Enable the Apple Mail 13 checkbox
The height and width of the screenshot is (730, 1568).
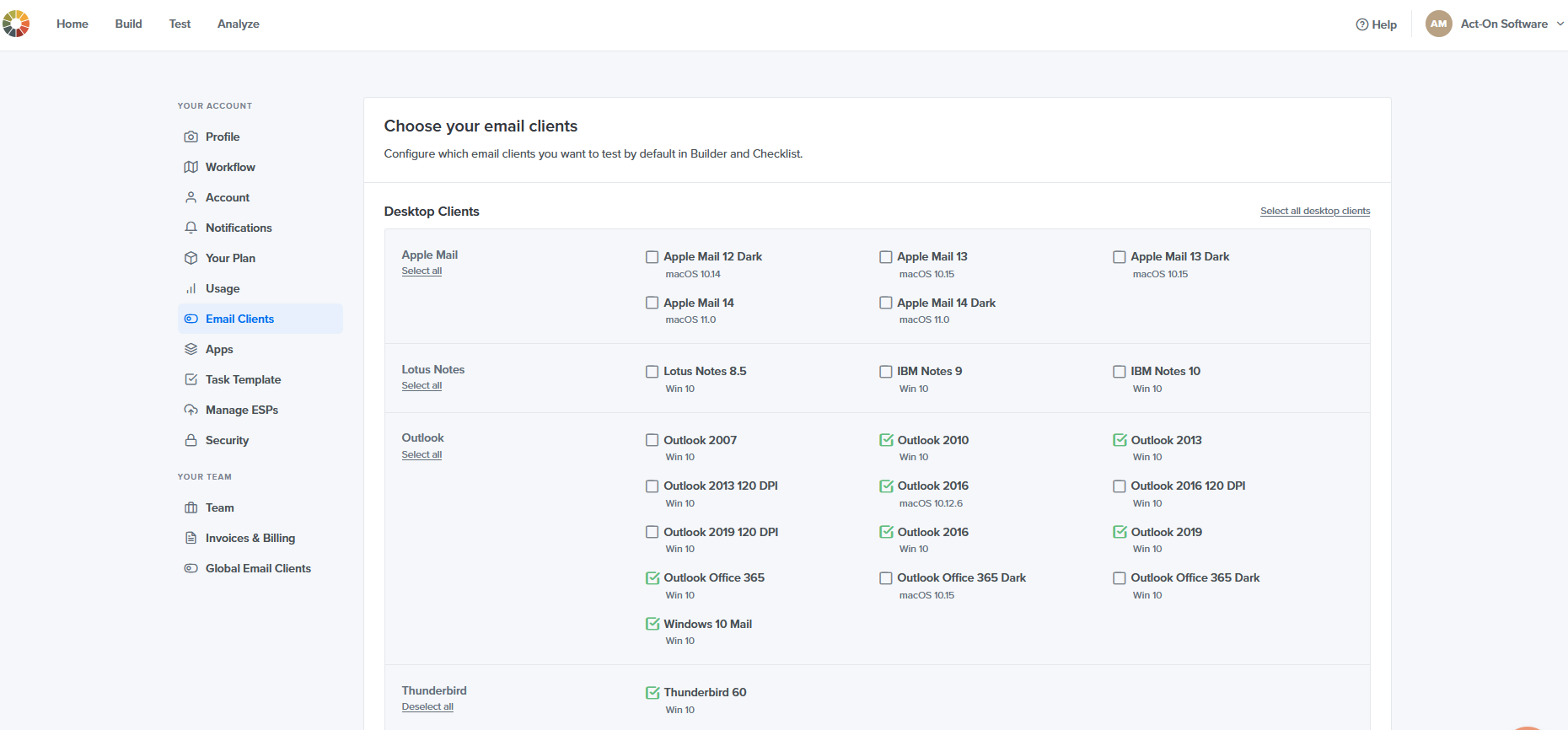[x=885, y=257]
